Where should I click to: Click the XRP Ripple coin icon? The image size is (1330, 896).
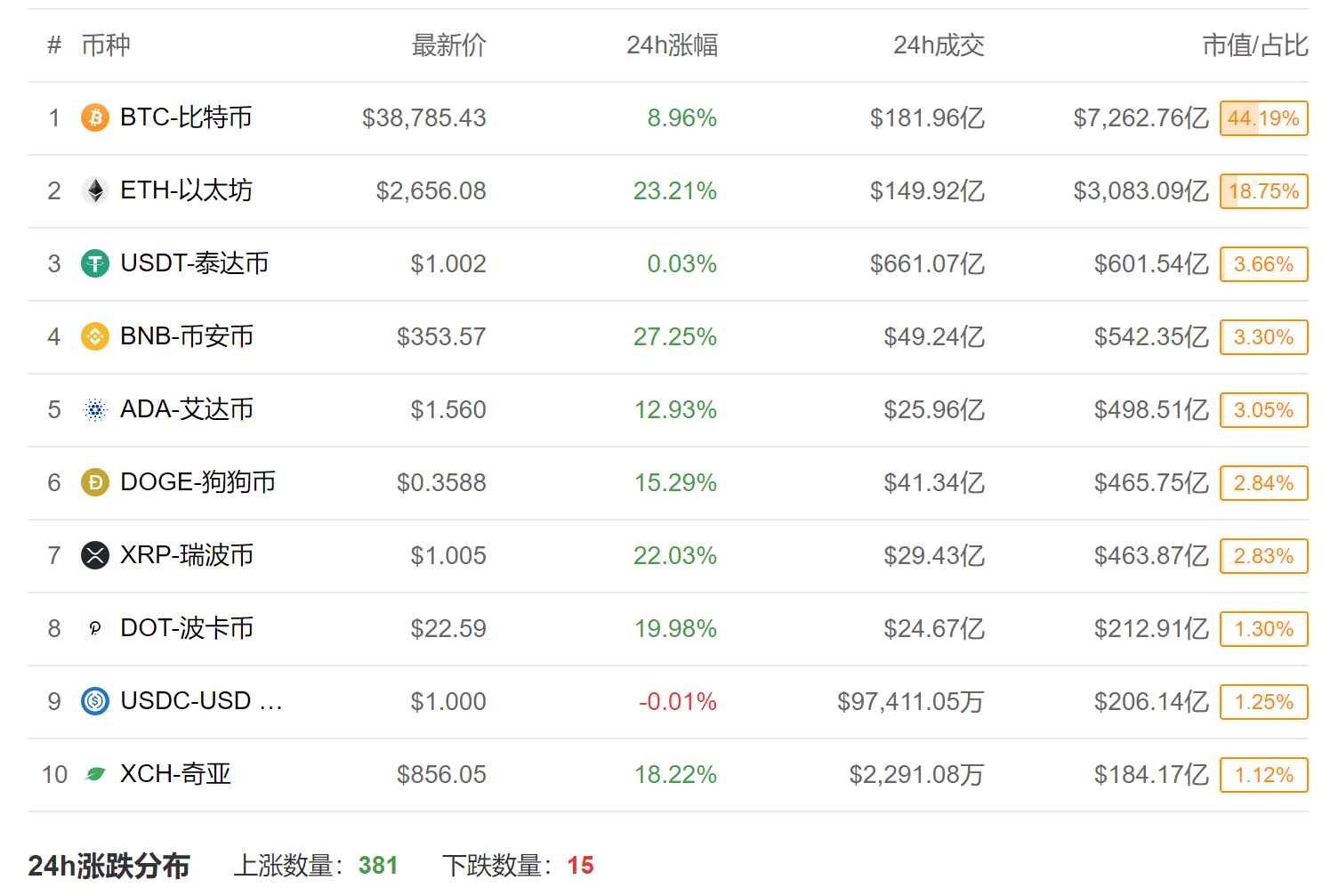pos(93,555)
